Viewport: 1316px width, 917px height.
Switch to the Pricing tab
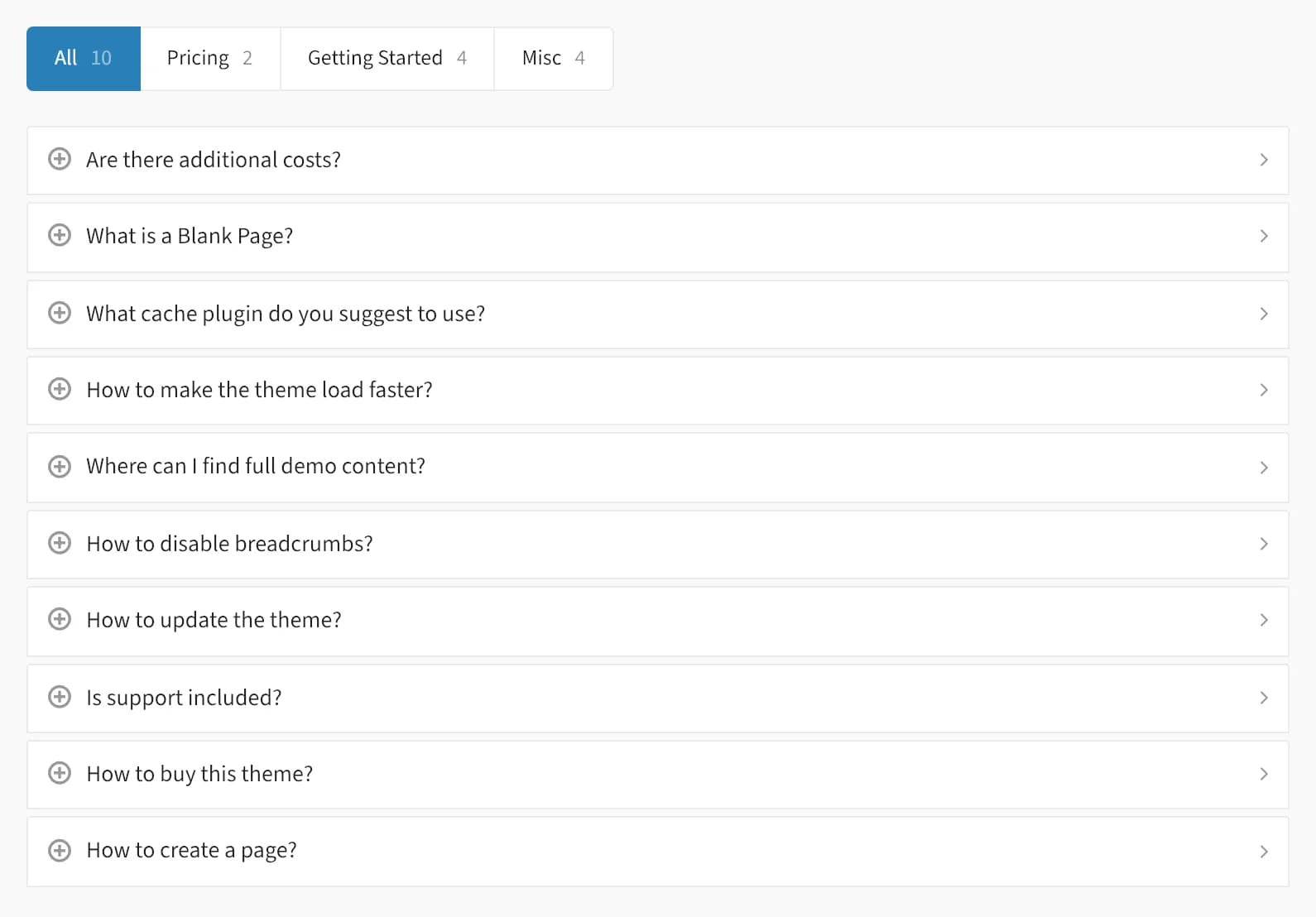(210, 59)
